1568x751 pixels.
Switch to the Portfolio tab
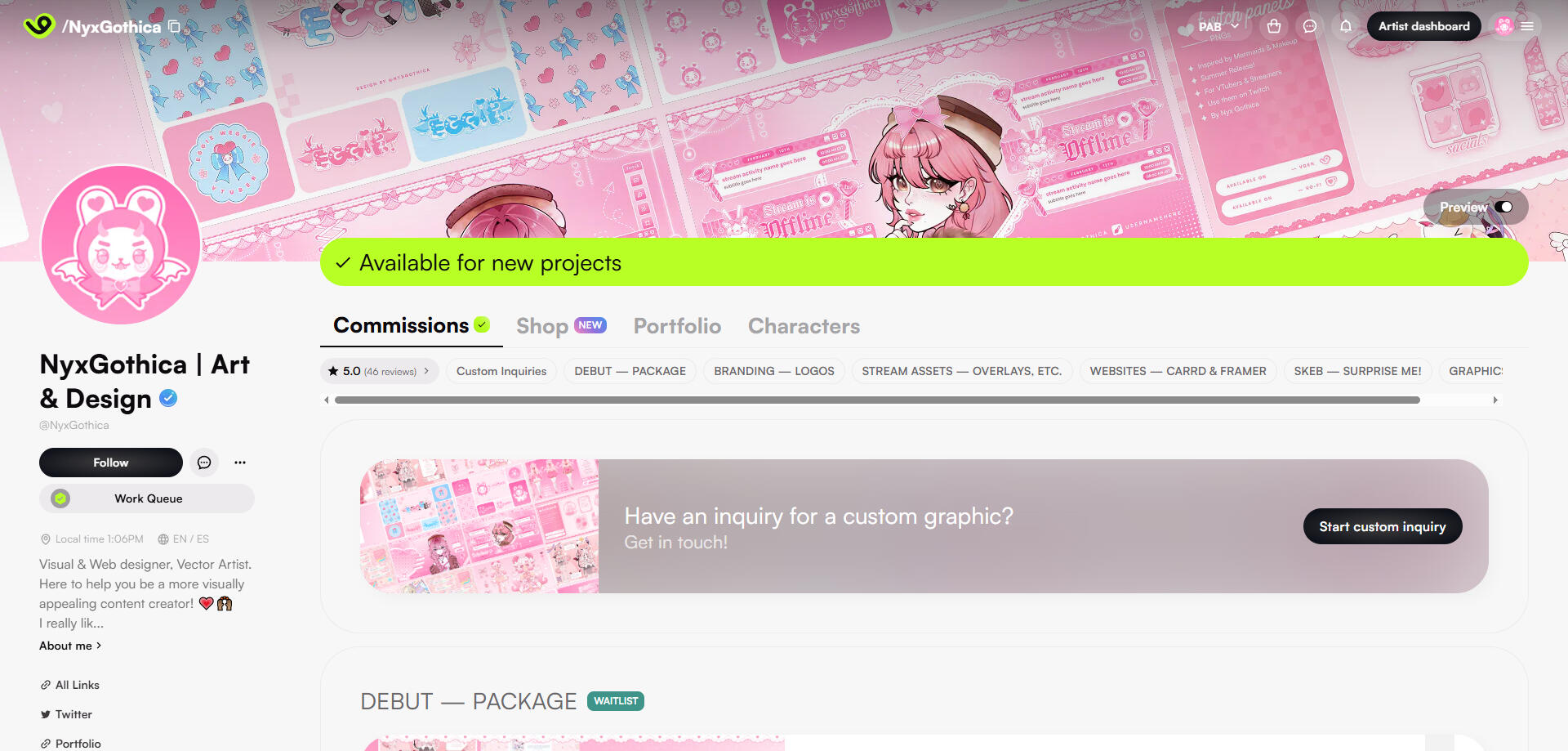click(677, 326)
